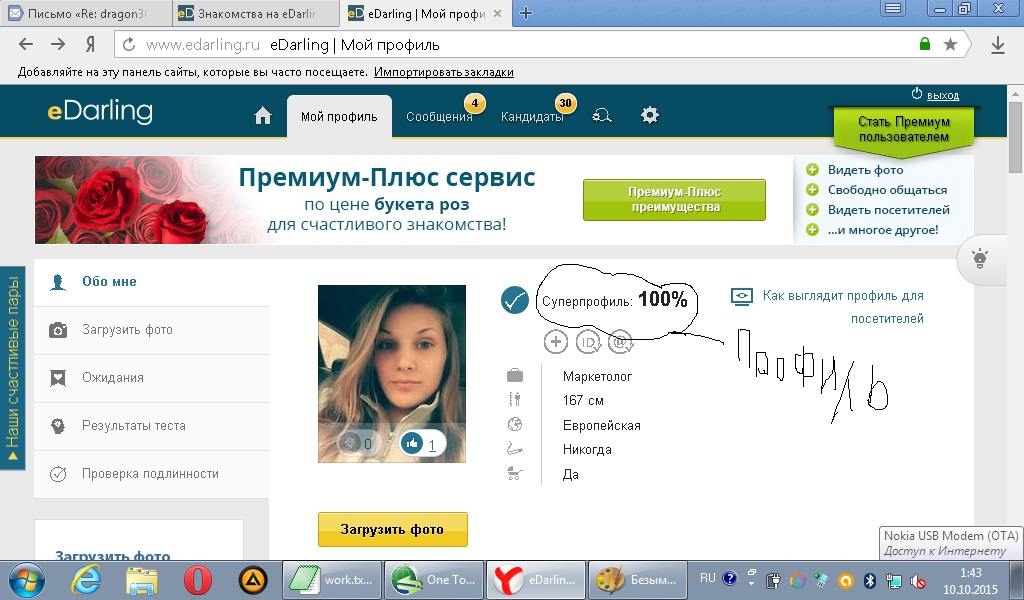Image resolution: width=1024 pixels, height=600 pixels.
Task: Click the profile photo
Action: (x=392, y=373)
